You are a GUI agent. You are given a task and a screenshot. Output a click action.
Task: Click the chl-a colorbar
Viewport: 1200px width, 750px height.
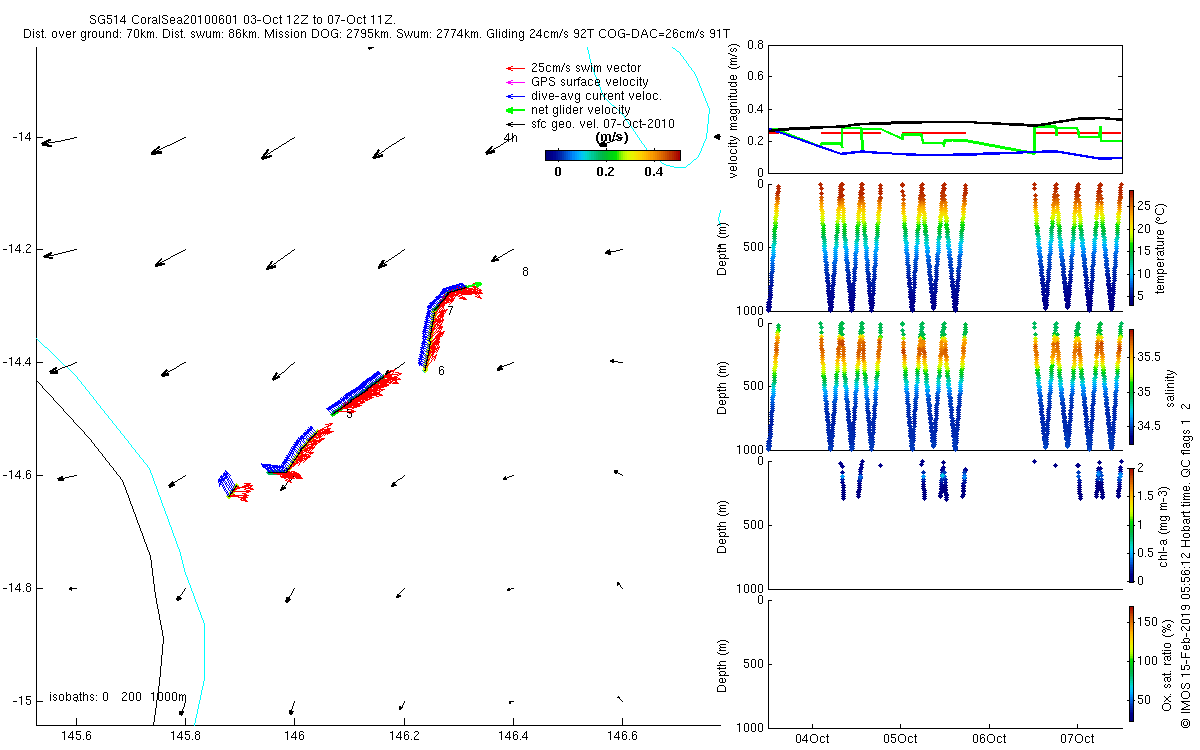(1131, 524)
